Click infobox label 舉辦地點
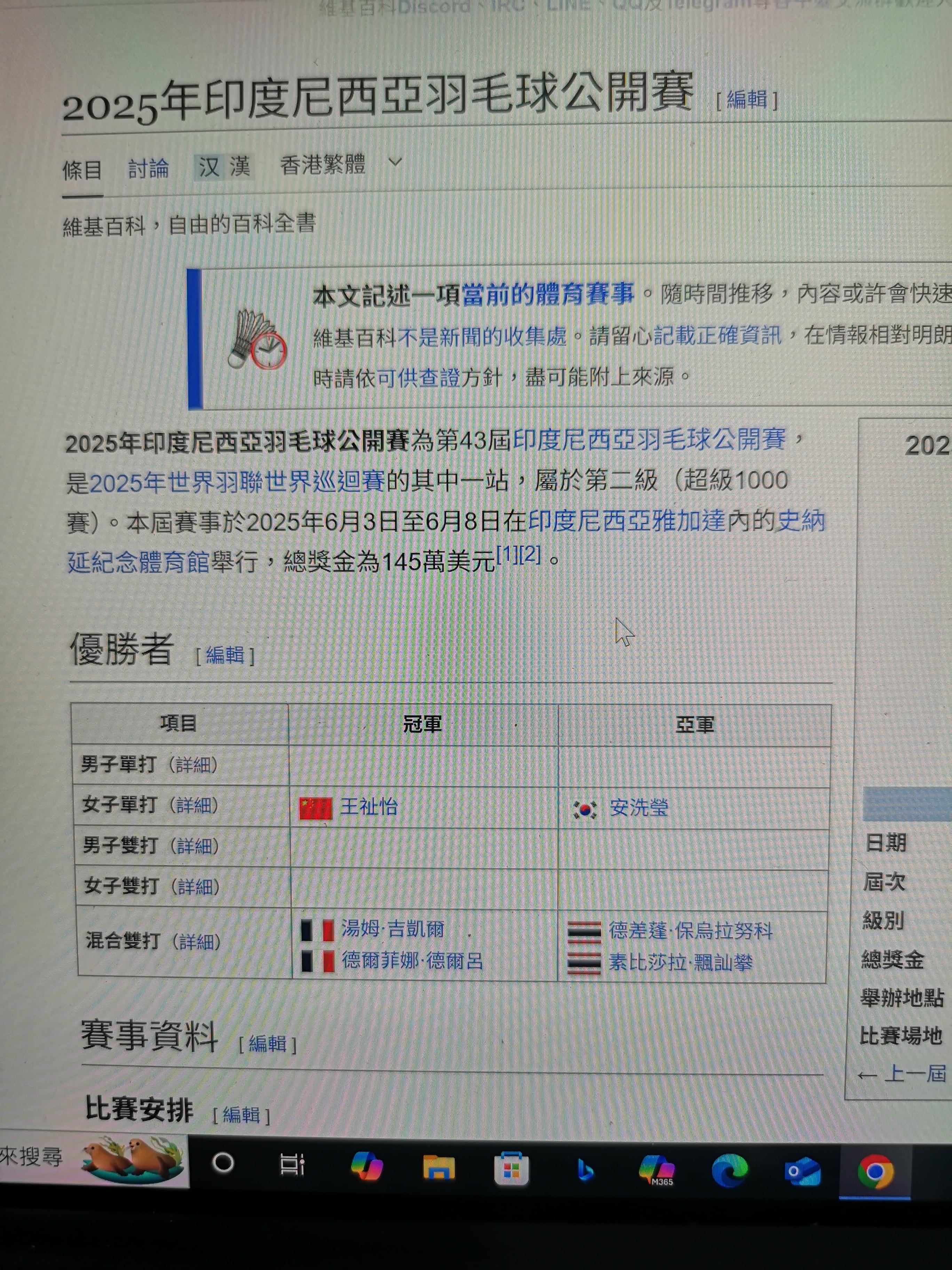Image resolution: width=952 pixels, height=1270 pixels. [902, 998]
